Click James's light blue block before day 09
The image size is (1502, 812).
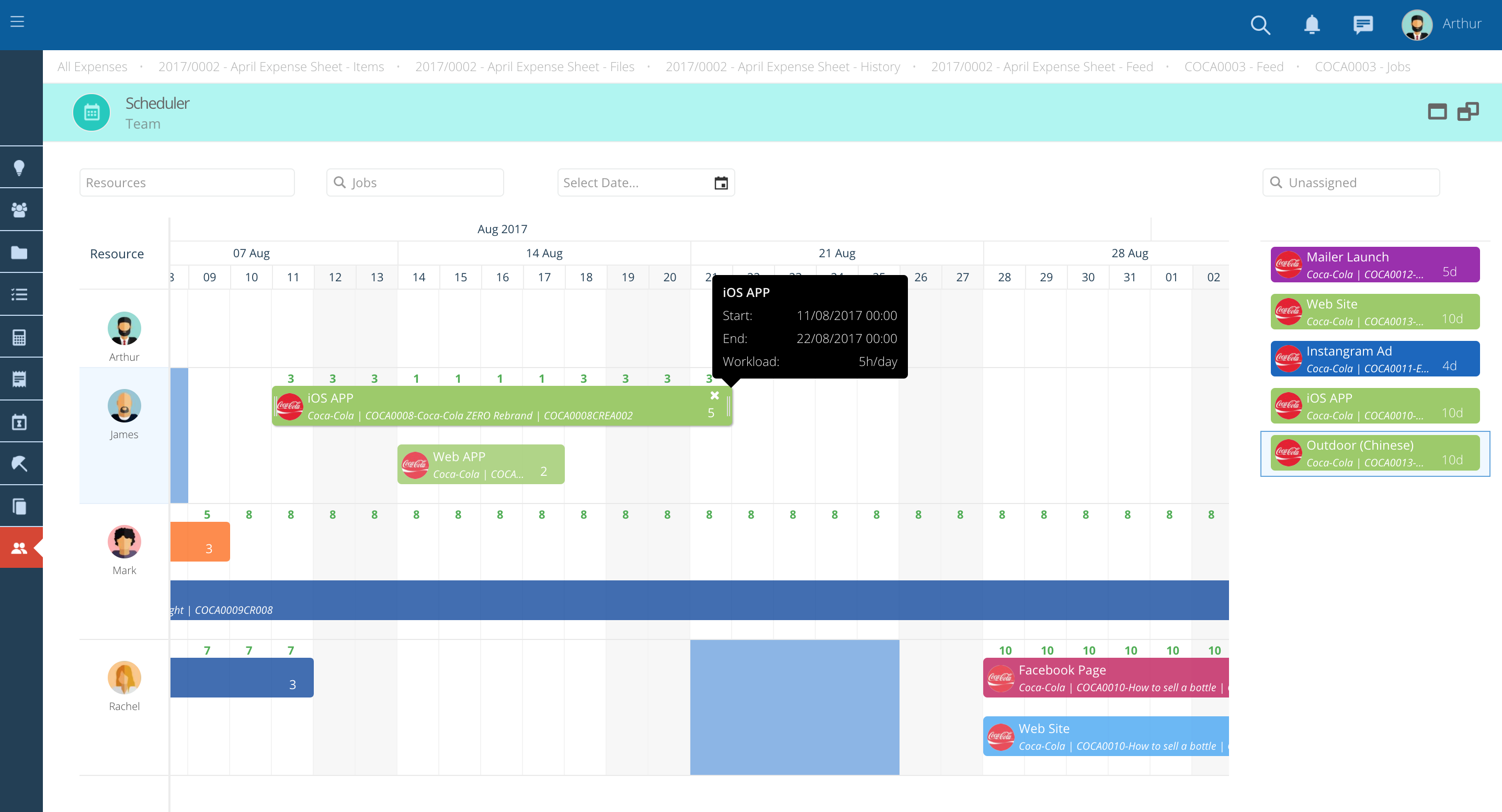[x=179, y=436]
